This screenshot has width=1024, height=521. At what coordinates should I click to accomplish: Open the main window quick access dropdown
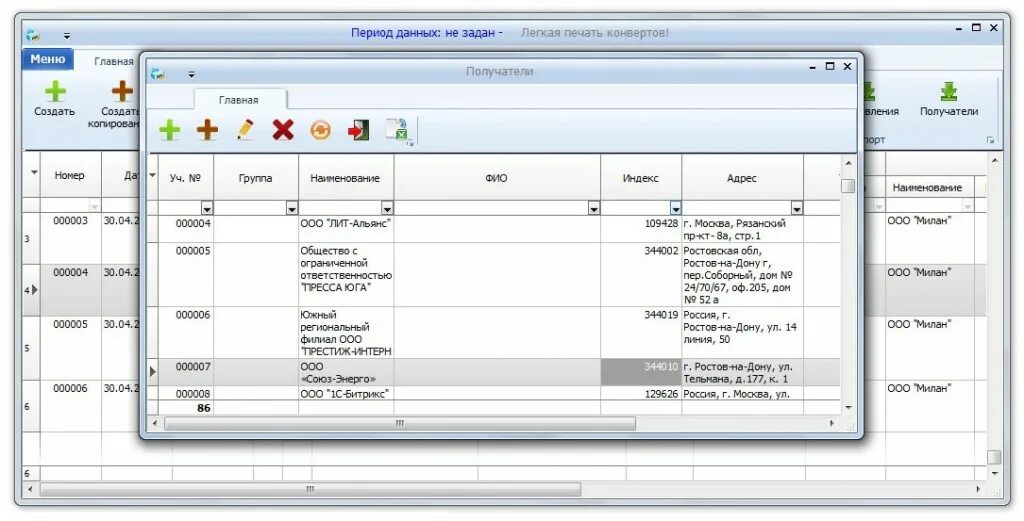pyautogui.click(x=67, y=36)
